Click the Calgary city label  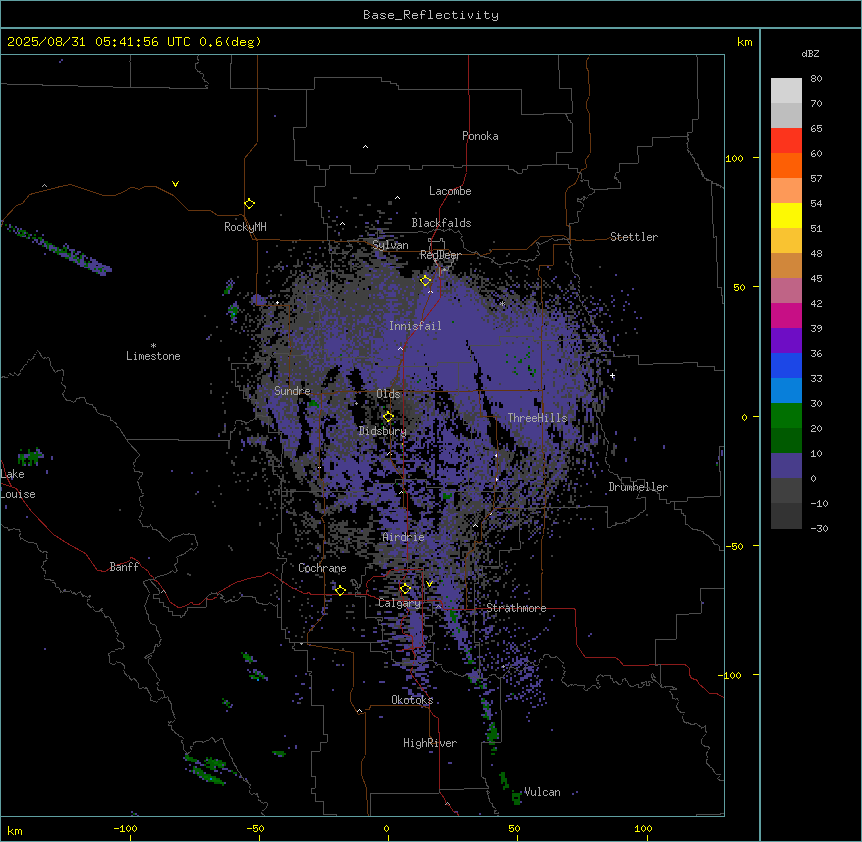point(399,603)
